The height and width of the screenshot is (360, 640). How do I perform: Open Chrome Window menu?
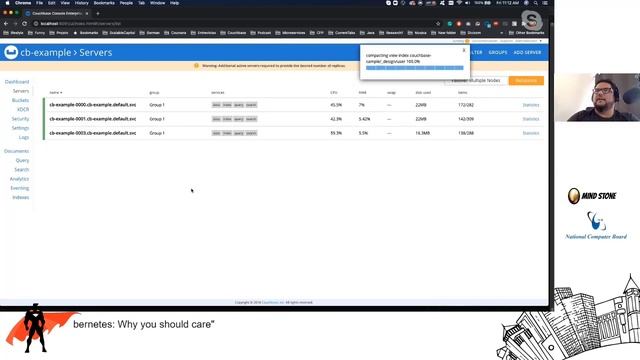[158, 3]
